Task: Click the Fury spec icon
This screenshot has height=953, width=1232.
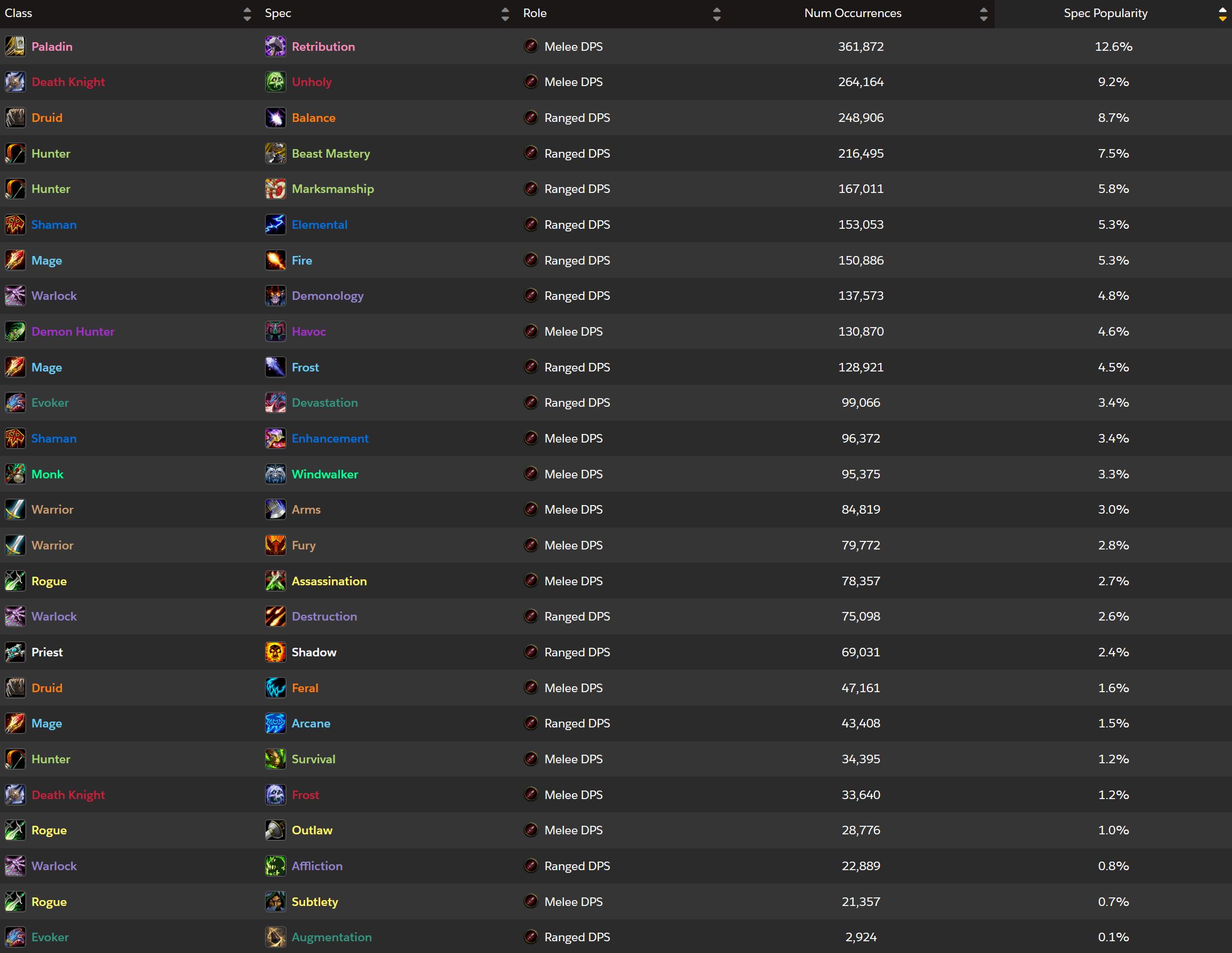Action: 275,545
